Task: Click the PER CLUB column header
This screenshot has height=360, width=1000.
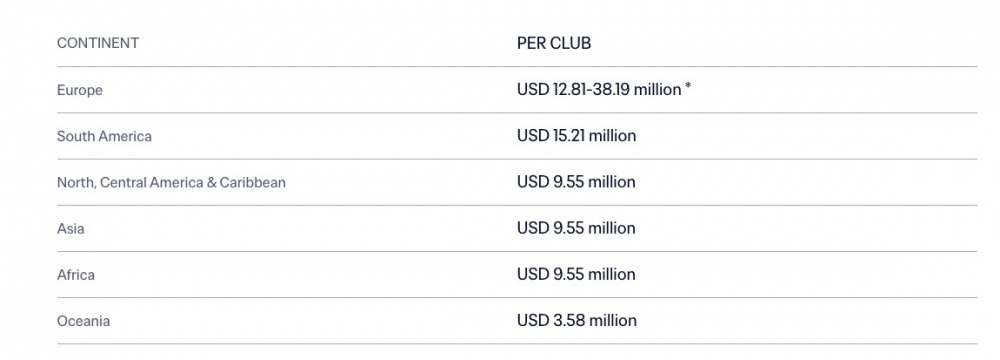Action: 554,43
